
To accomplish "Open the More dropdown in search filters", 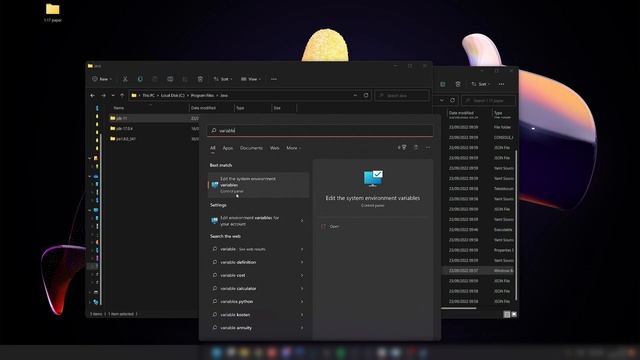I will [x=293, y=148].
